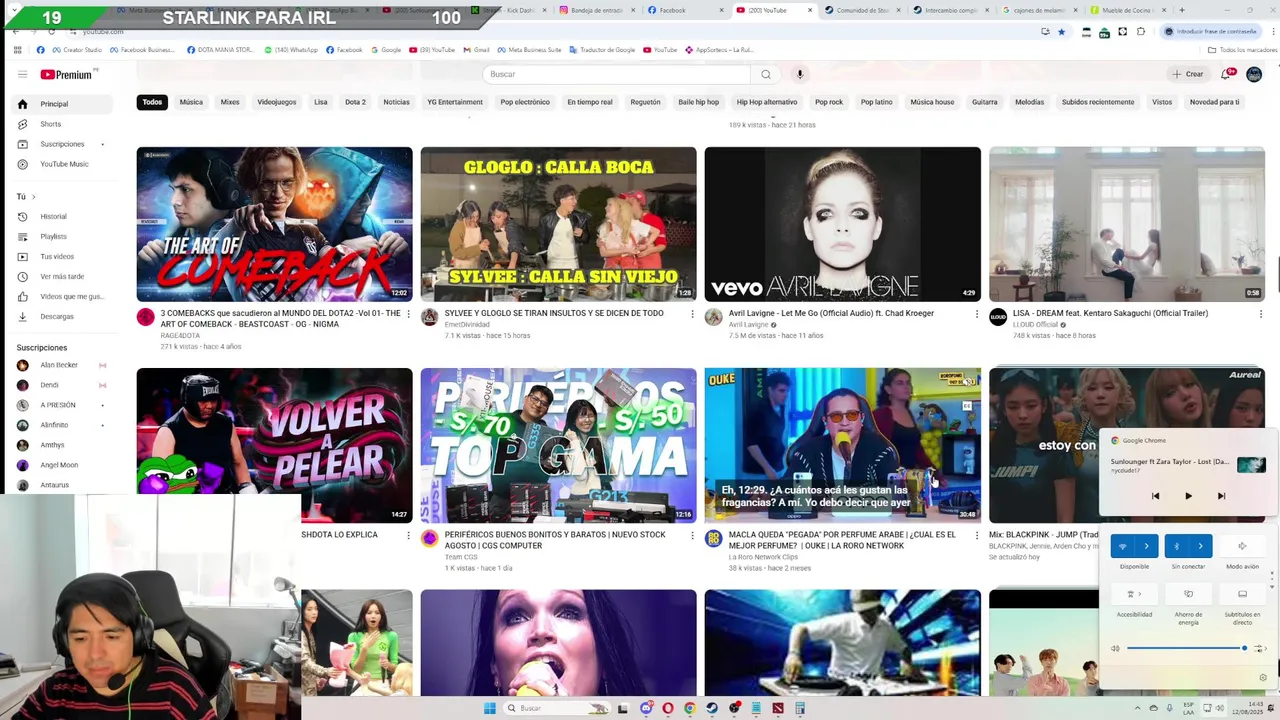Play the Sunlounger track in media popup
The height and width of the screenshot is (720, 1280).
point(1188,496)
